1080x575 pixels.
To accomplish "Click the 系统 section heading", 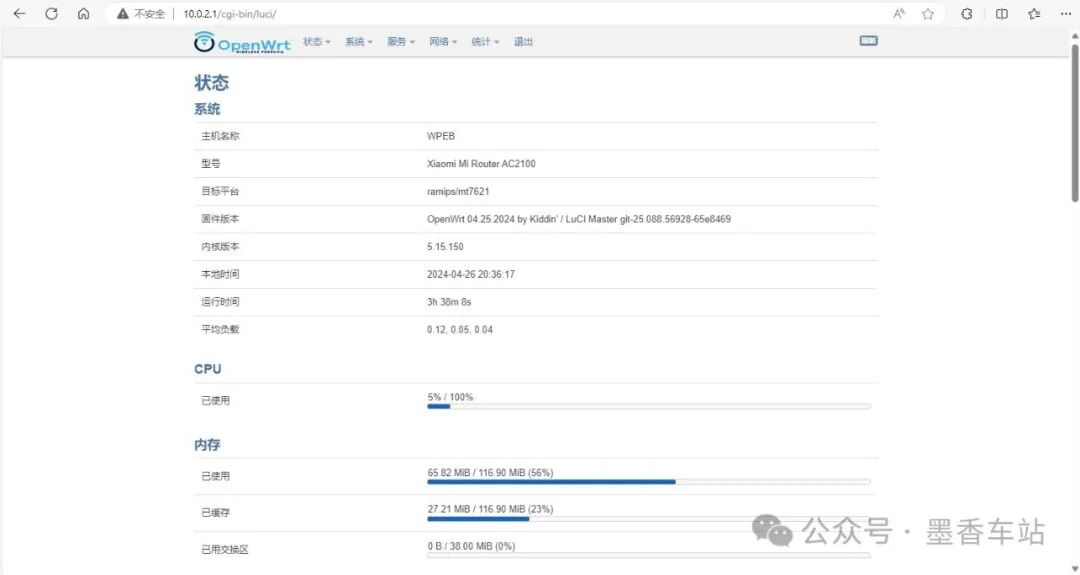I will [207, 109].
